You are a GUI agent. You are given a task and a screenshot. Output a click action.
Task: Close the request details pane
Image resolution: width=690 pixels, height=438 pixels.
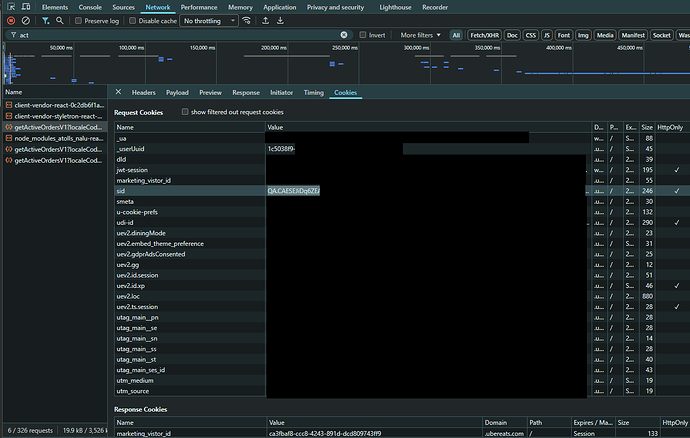coord(119,92)
